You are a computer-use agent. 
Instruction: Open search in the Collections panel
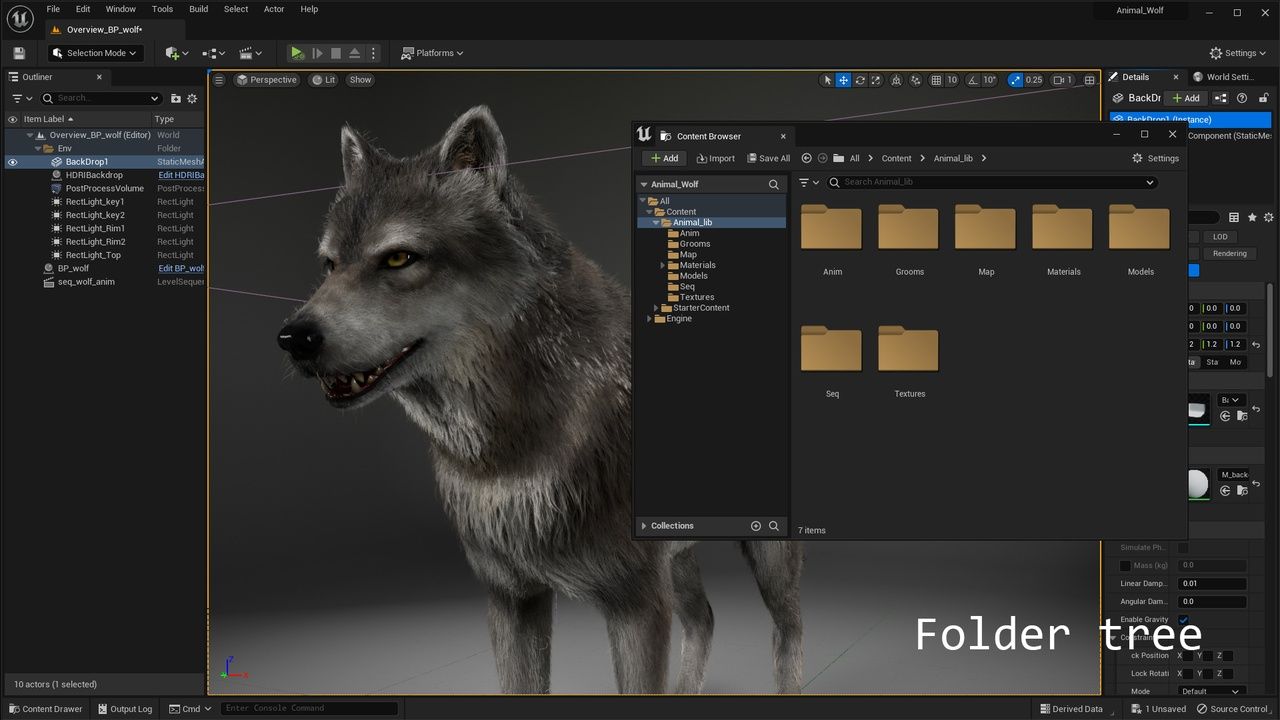[774, 526]
